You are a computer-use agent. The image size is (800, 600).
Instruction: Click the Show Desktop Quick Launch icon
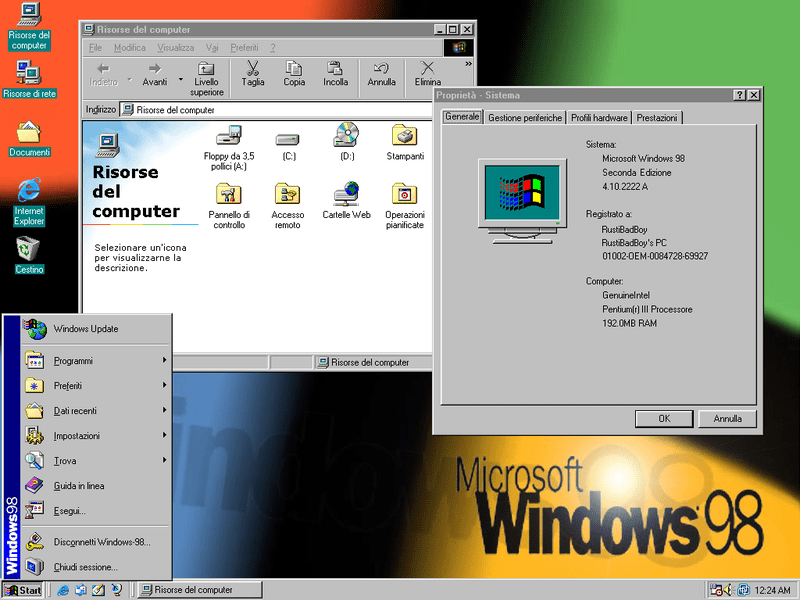(x=98, y=590)
